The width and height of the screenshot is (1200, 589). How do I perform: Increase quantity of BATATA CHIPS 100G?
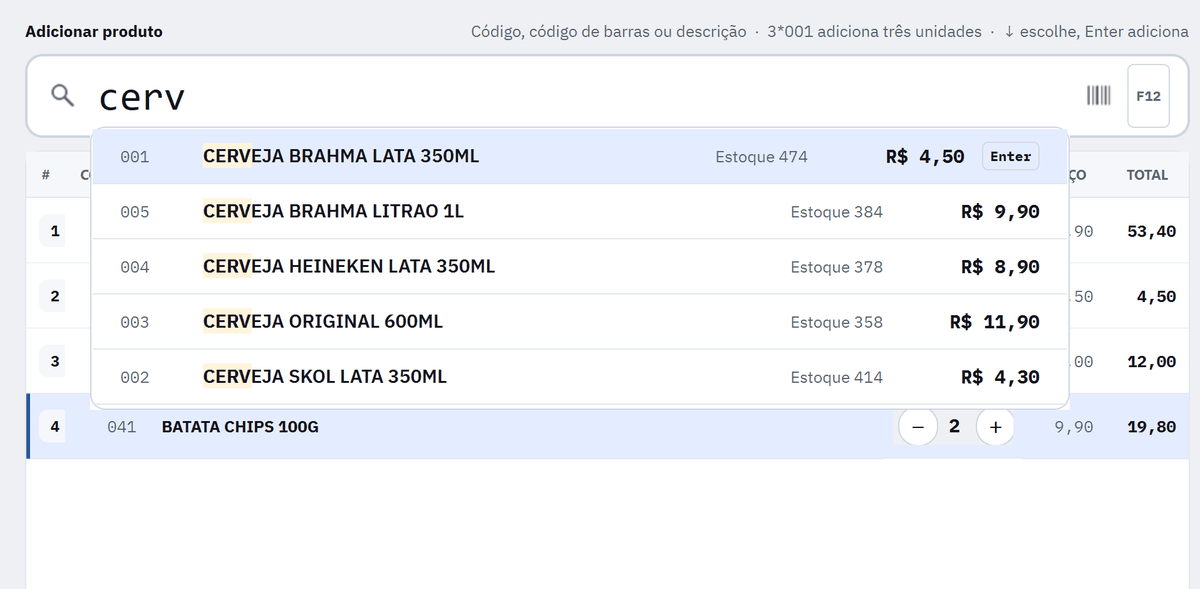[x=995, y=427]
